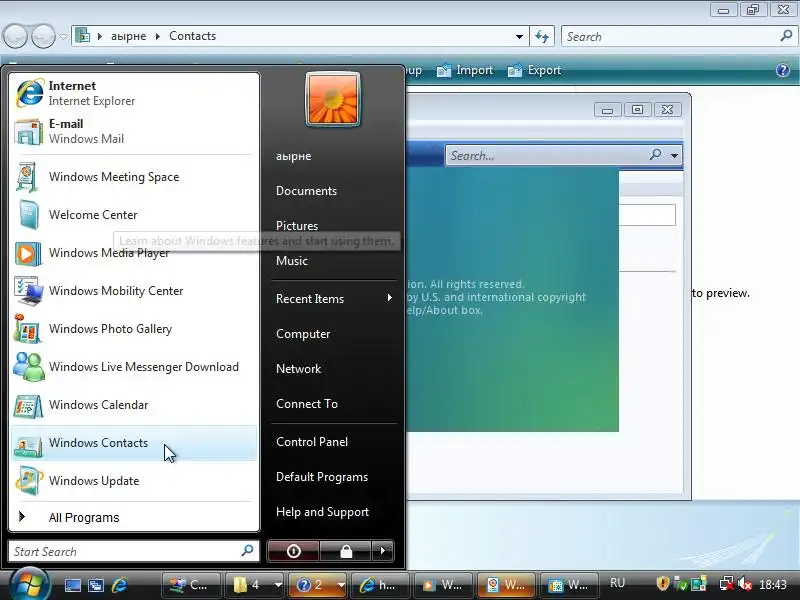Image resolution: width=800 pixels, height=600 pixels.
Task: Open address bar history dropdown
Action: coord(519,36)
